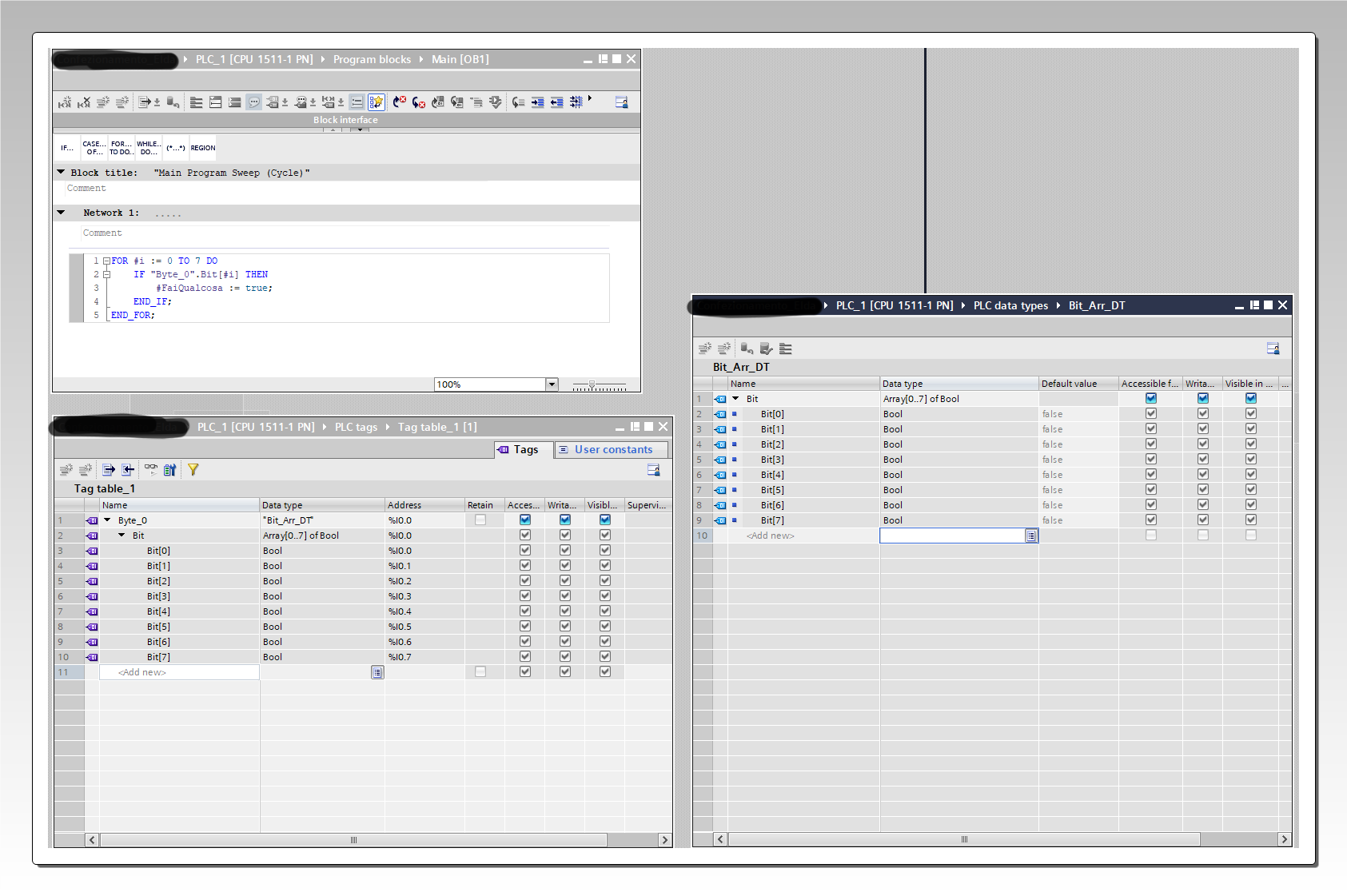Insert an IF statement snippet
Image resolution: width=1347 pixels, height=896 pixels.
pos(67,148)
